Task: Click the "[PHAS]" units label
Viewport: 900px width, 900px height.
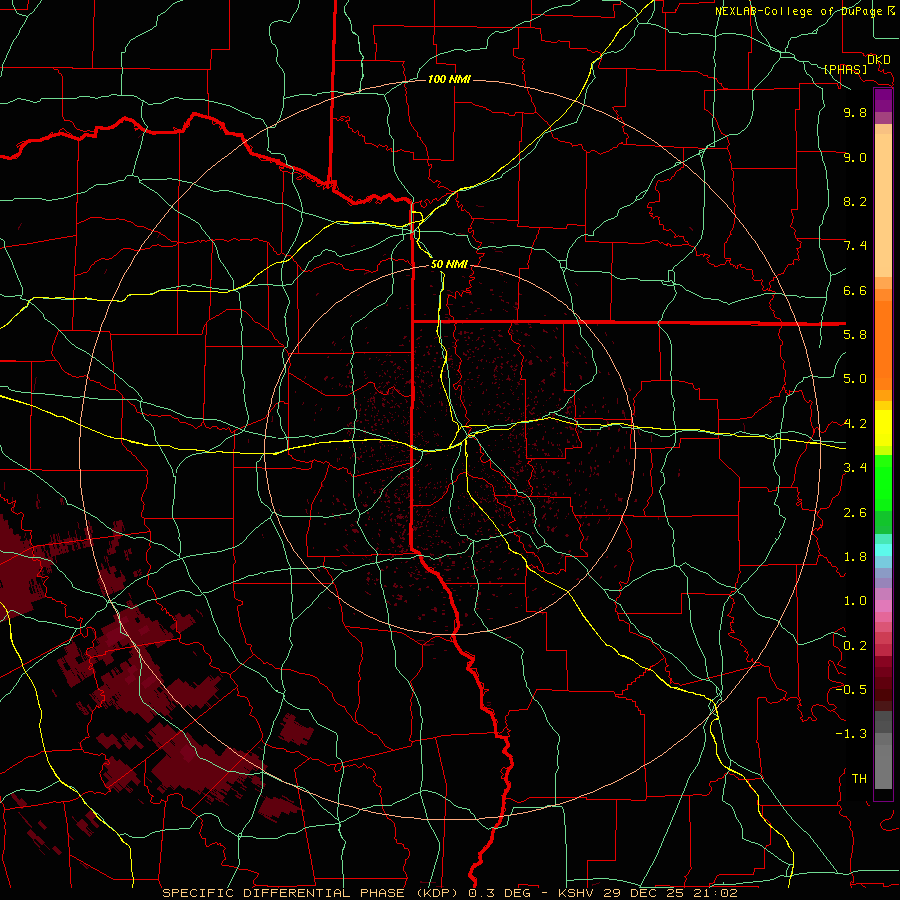Action: (845, 69)
